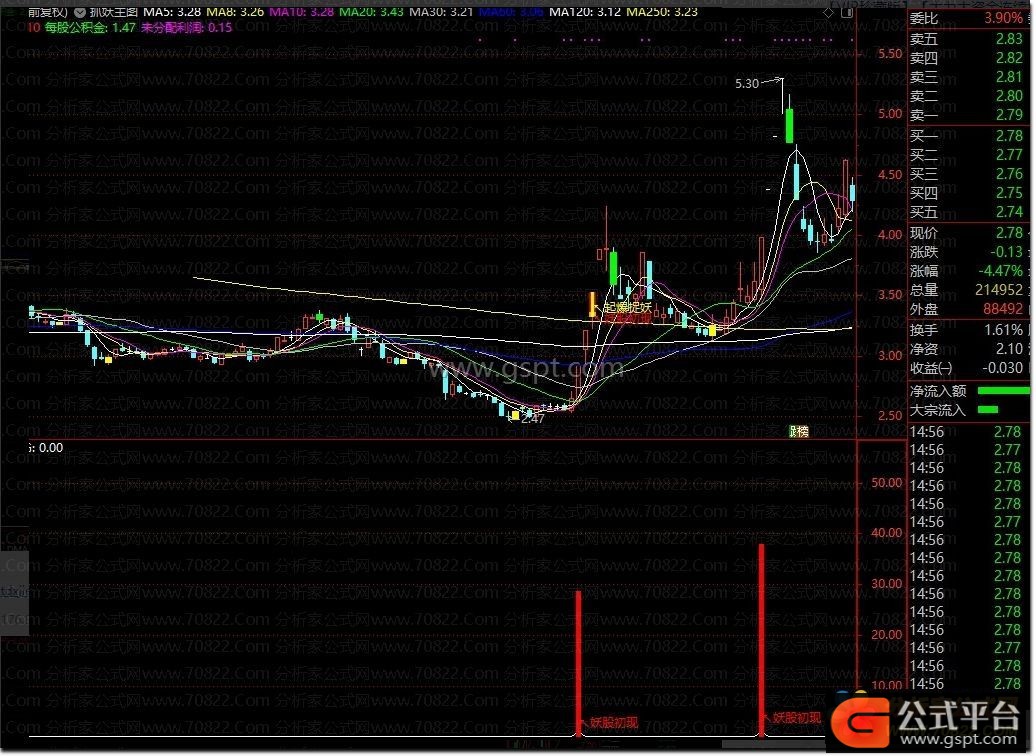Select the MA250: 3.23 moving average label

point(661,12)
